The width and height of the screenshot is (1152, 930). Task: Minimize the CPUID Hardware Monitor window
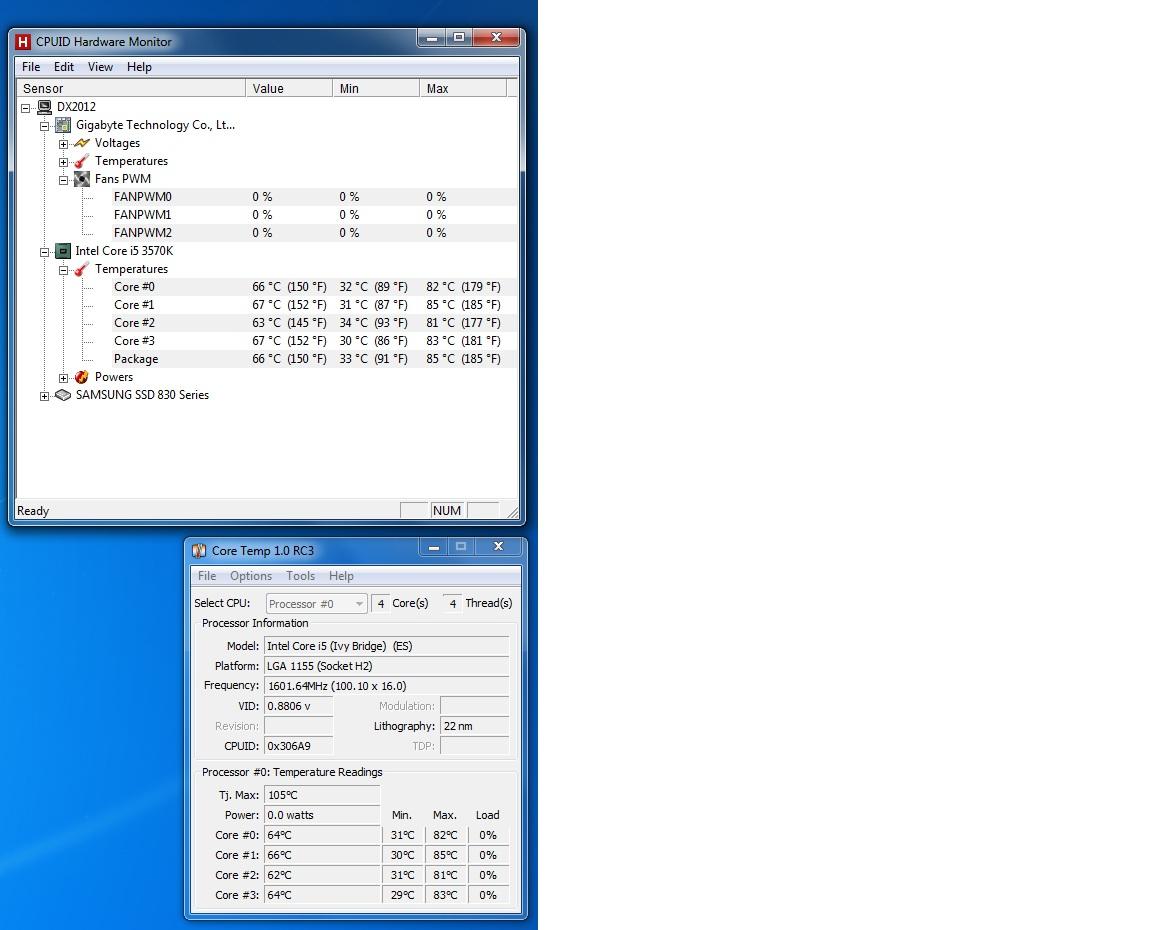(x=431, y=37)
